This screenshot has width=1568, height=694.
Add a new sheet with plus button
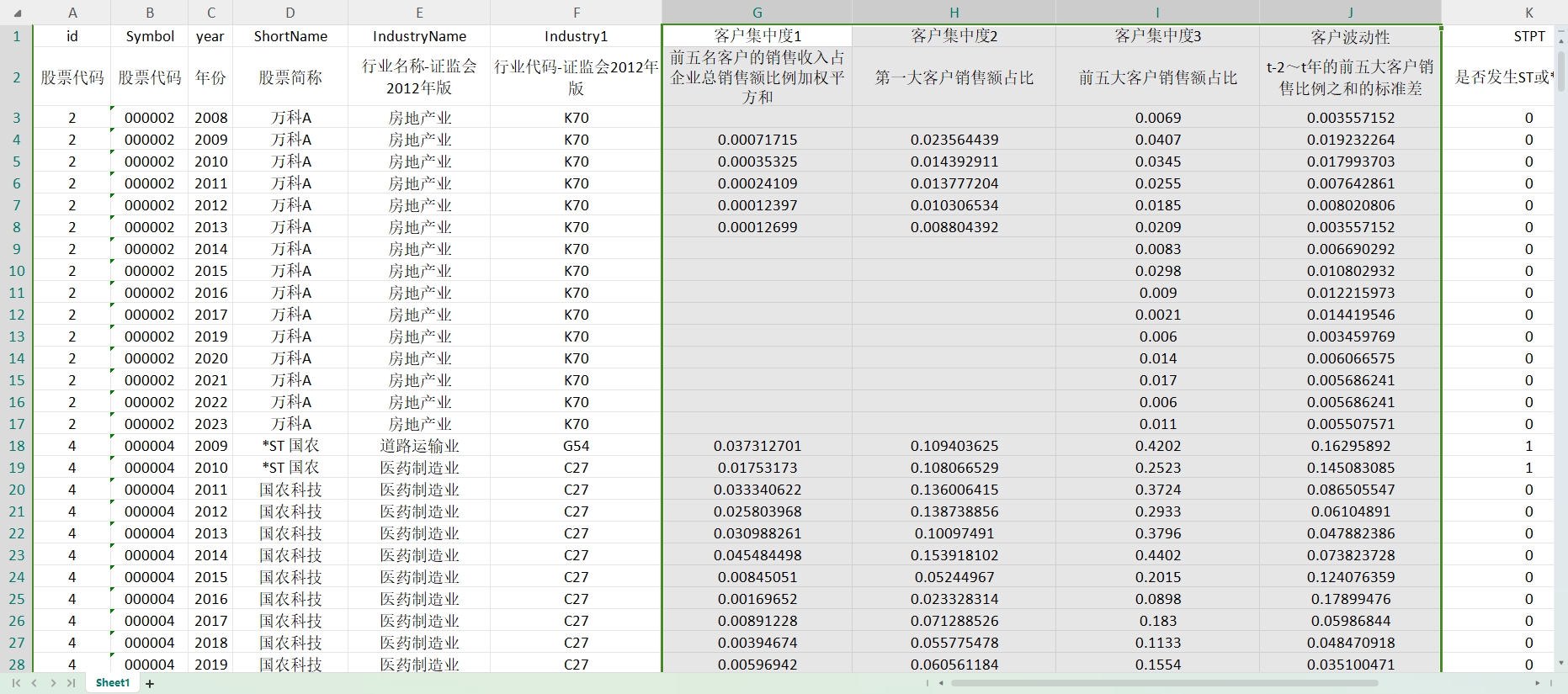[x=150, y=684]
